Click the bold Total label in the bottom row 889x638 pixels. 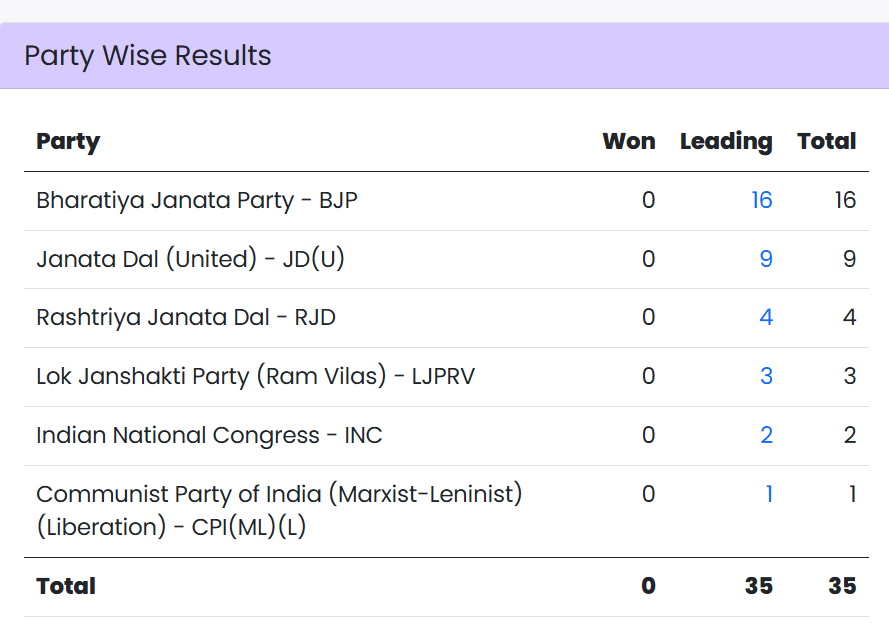pyautogui.click(x=66, y=586)
